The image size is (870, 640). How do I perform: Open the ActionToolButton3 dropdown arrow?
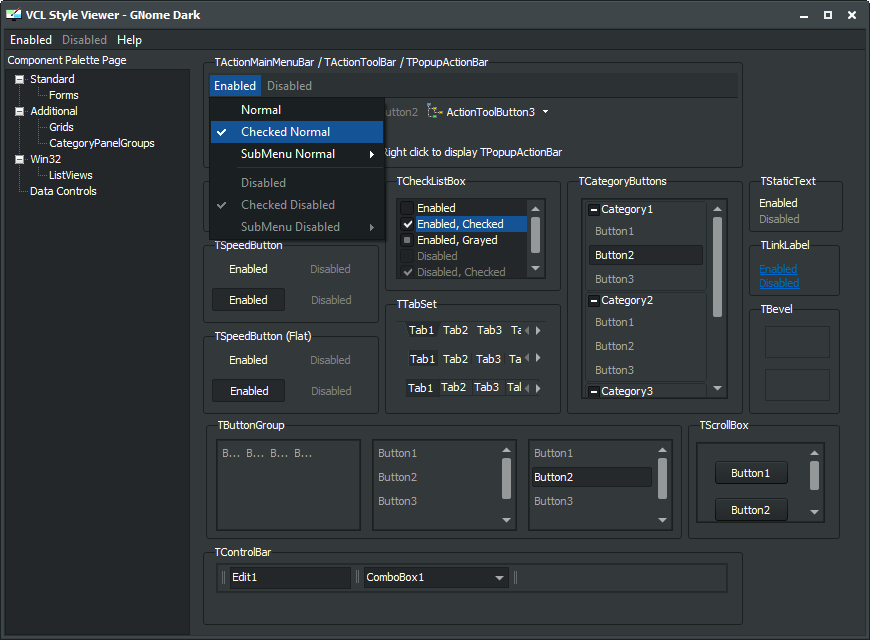545,112
